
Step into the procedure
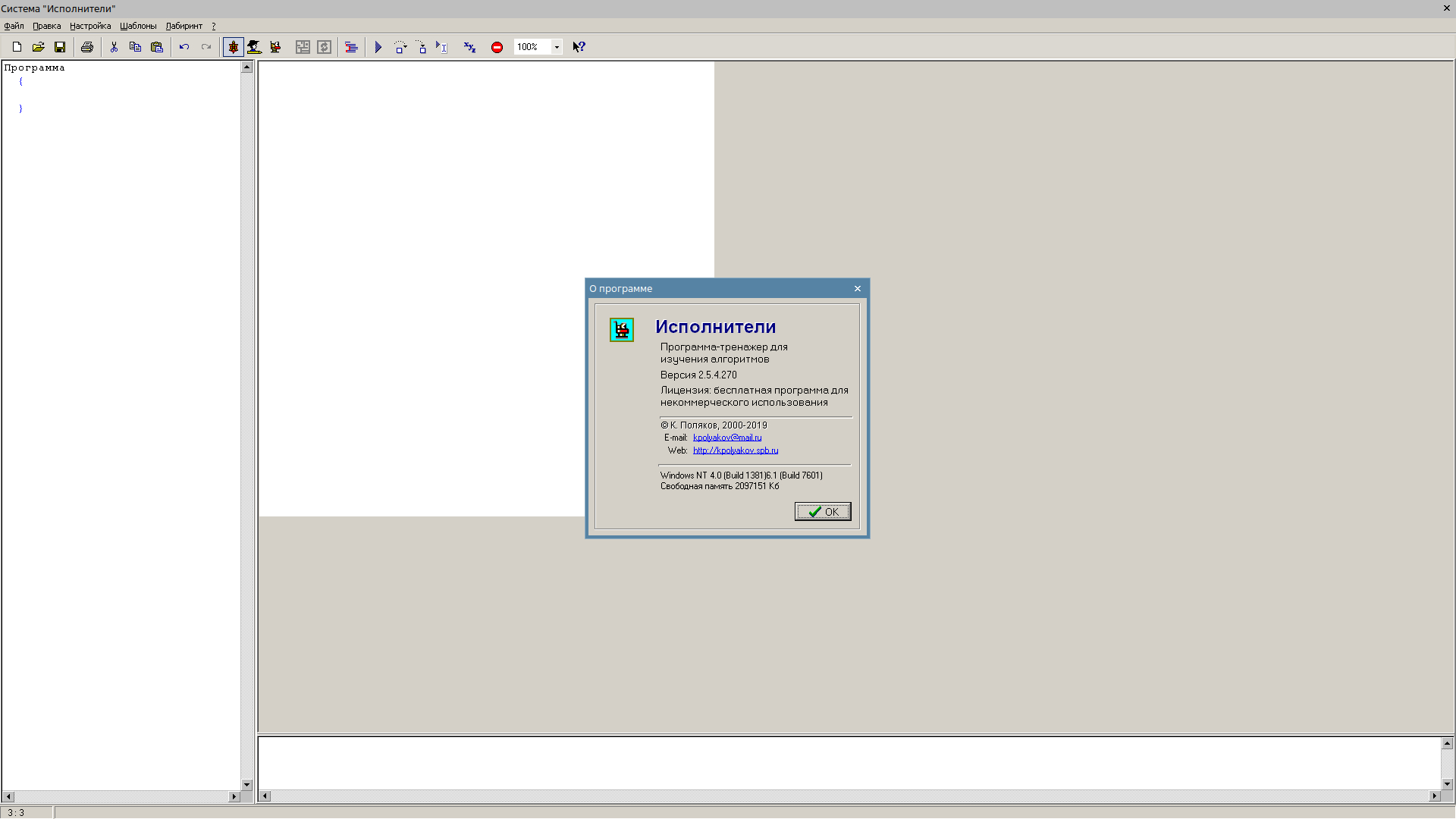422,47
